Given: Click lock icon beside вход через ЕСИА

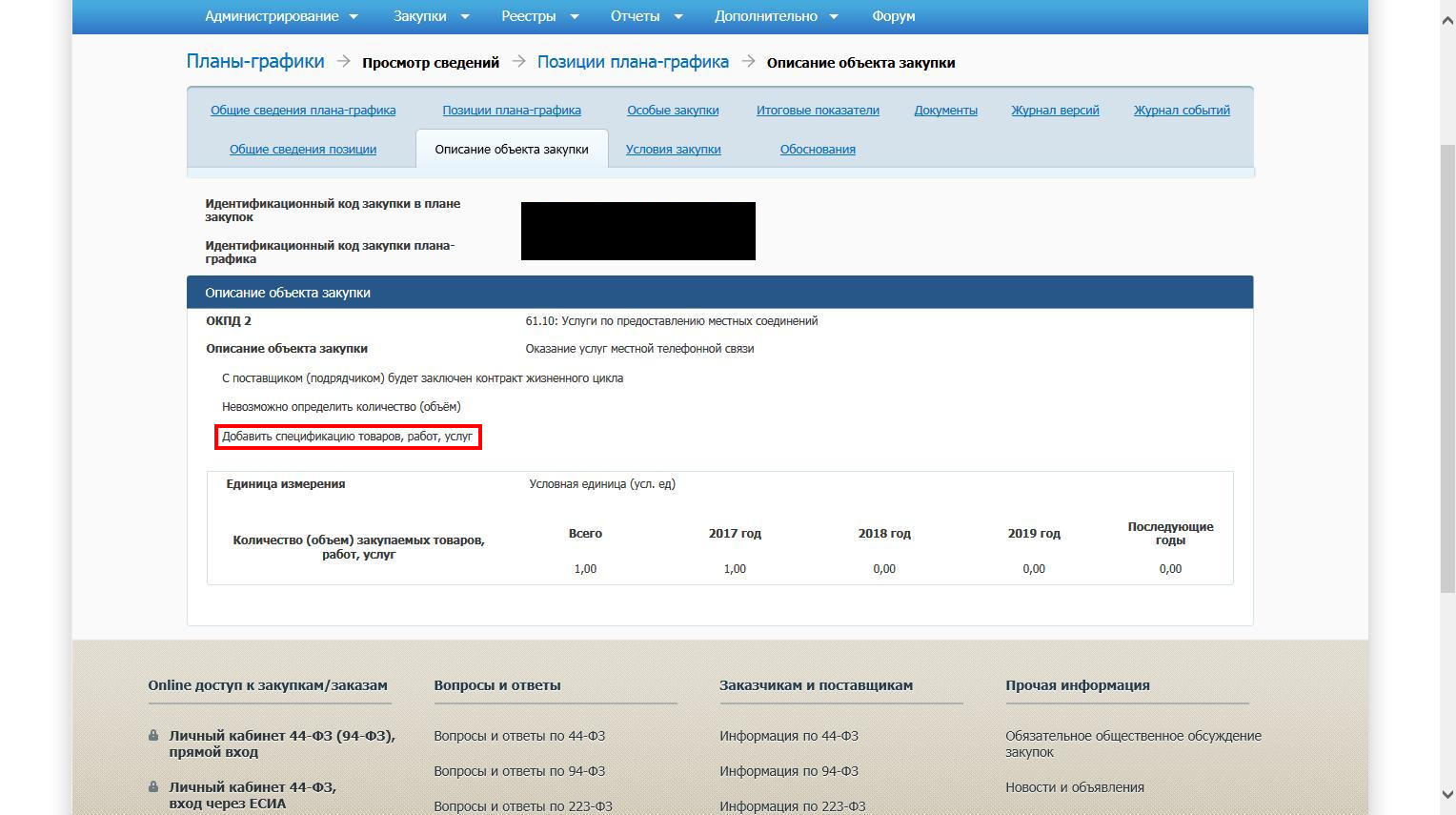Looking at the screenshot, I should click(x=153, y=787).
